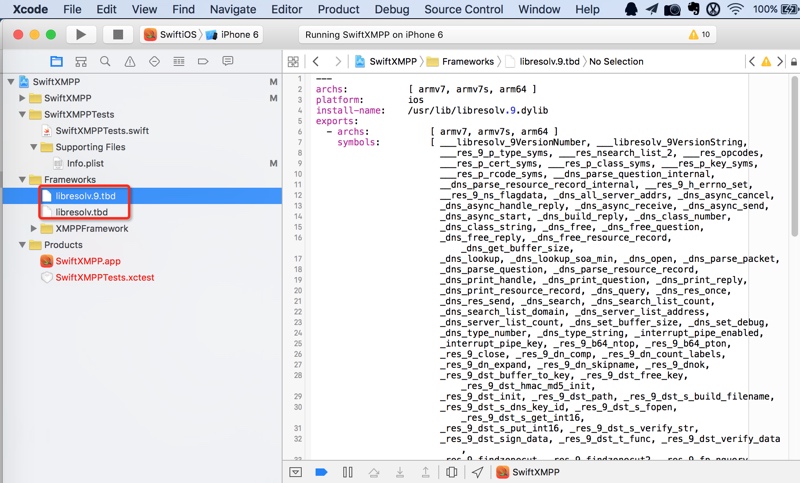Screen dimensions: 800x483
Task: Collapse the Supporting Files group
Action: pos(34,147)
